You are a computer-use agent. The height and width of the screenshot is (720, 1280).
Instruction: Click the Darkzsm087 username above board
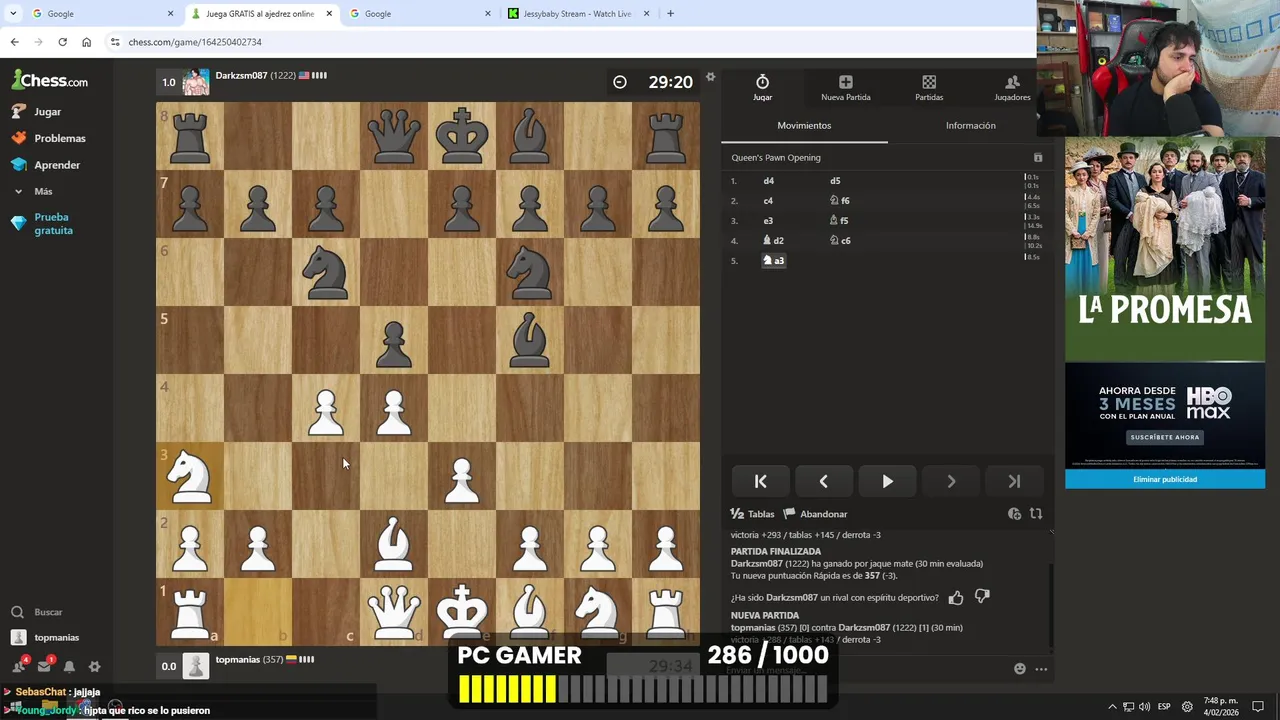point(240,76)
